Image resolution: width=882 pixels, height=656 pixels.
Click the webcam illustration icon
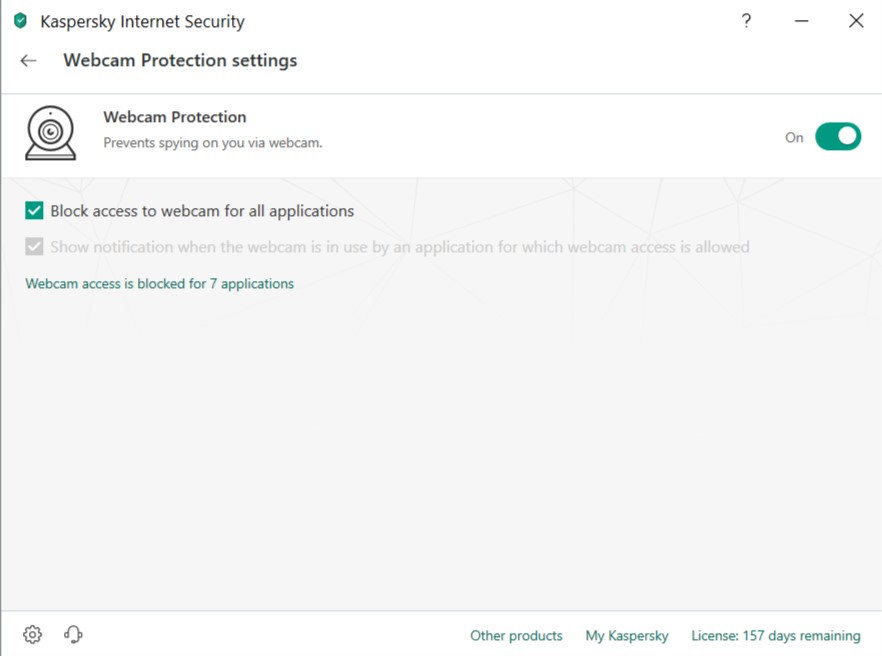click(x=50, y=134)
